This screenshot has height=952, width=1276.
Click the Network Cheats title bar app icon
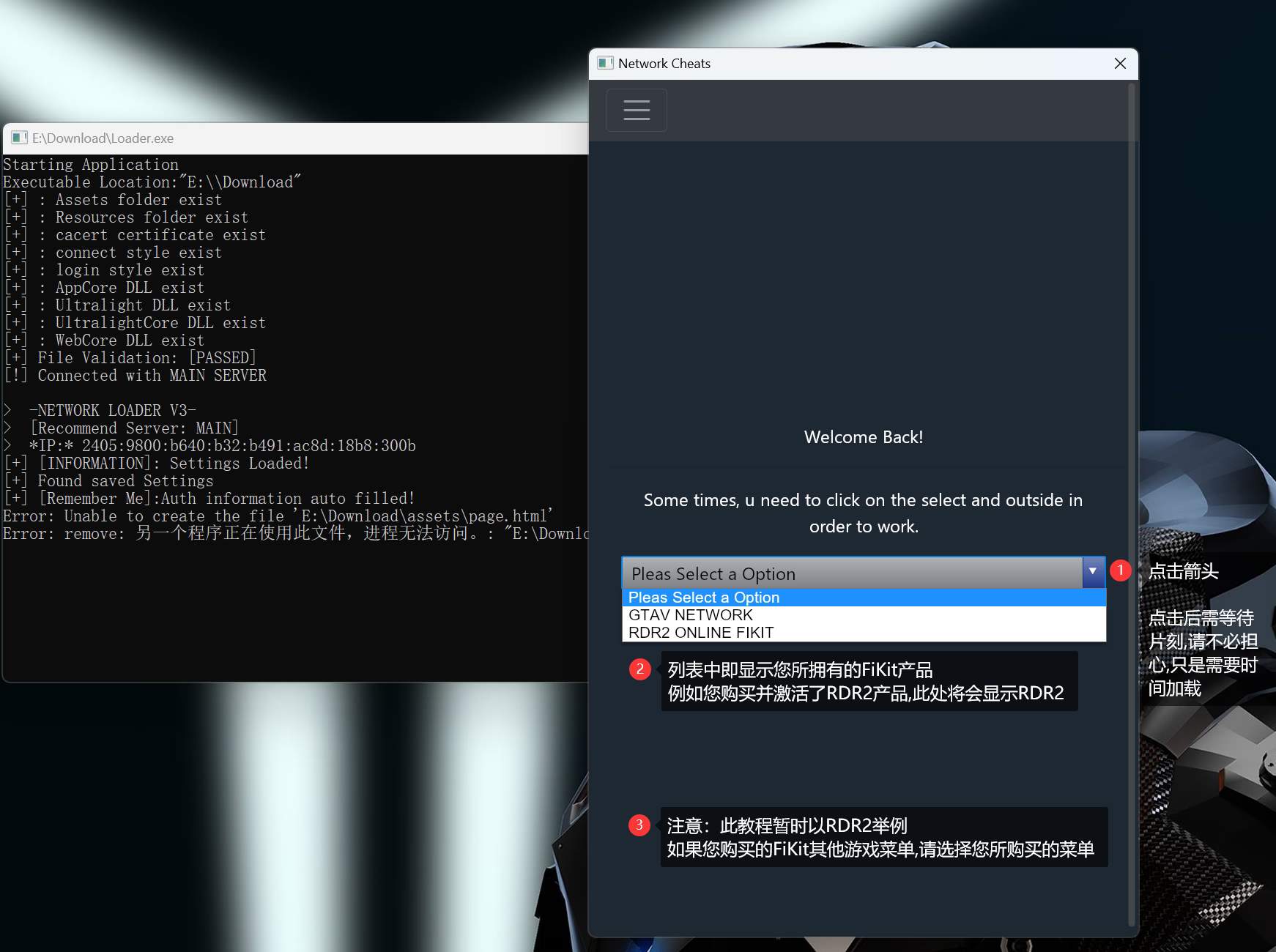605,63
